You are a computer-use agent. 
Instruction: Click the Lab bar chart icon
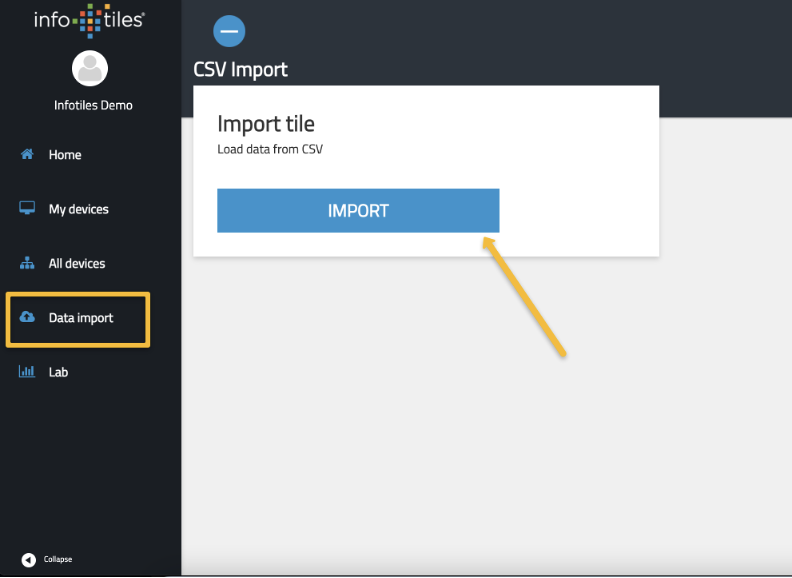(x=27, y=371)
